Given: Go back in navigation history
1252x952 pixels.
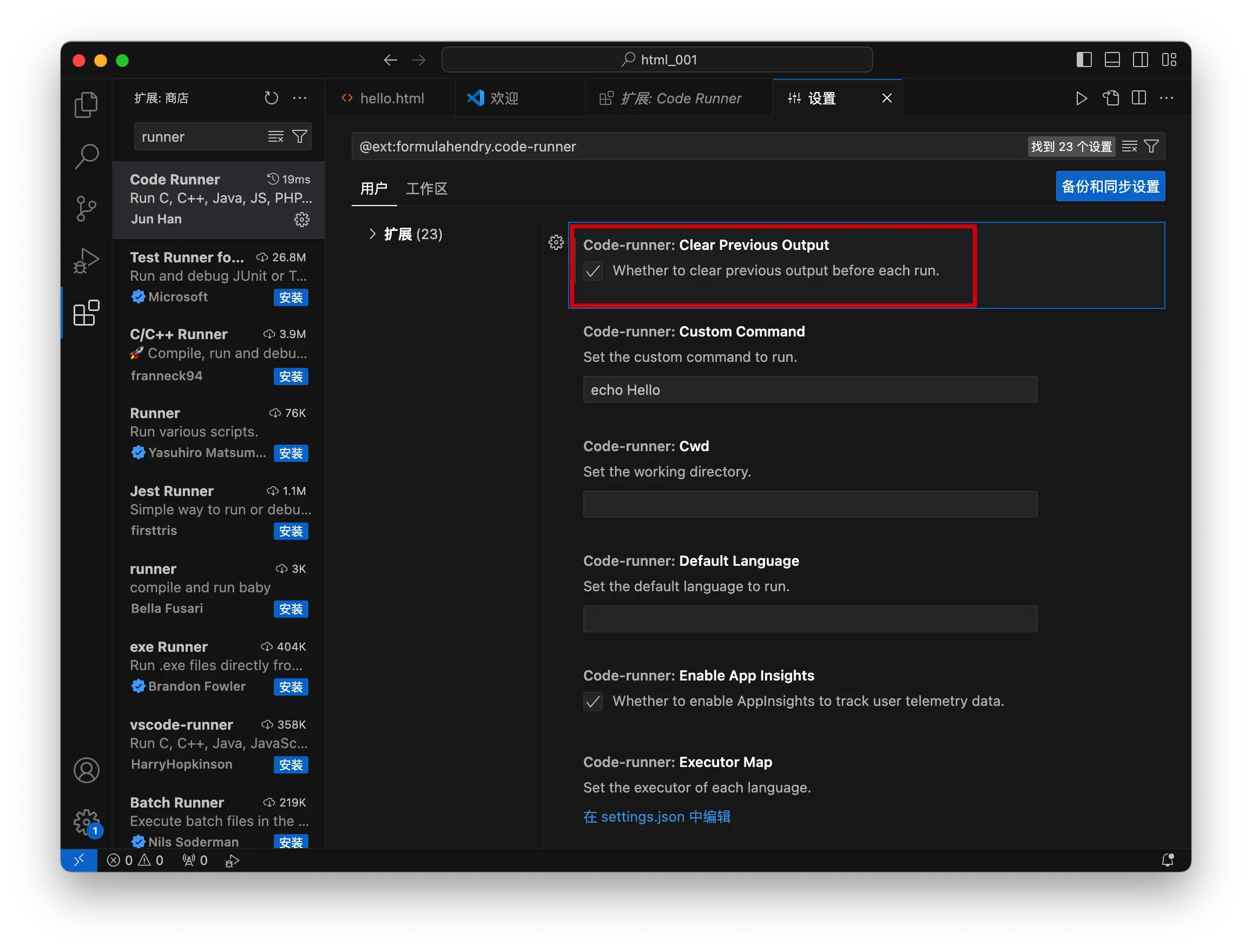Looking at the screenshot, I should 390,60.
